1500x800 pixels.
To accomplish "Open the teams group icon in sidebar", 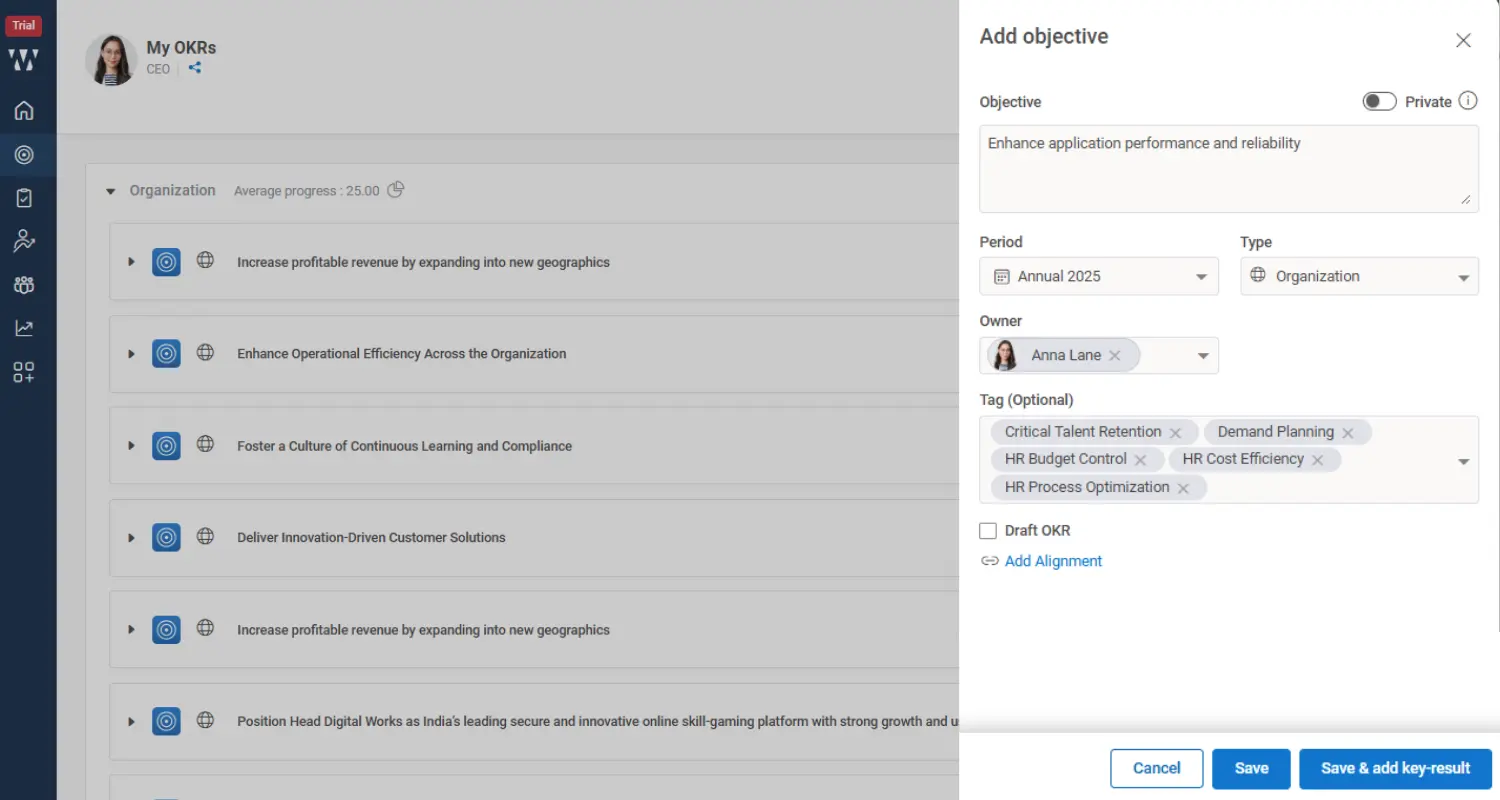I will pyautogui.click(x=24, y=285).
